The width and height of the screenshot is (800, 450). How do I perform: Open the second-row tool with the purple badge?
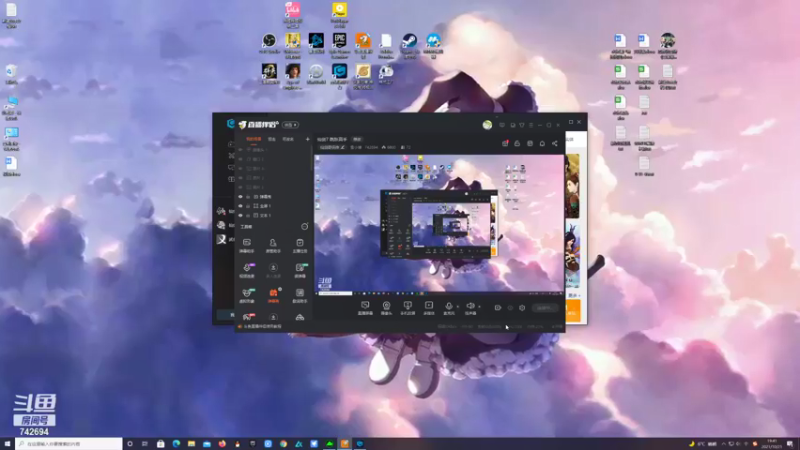247,270
